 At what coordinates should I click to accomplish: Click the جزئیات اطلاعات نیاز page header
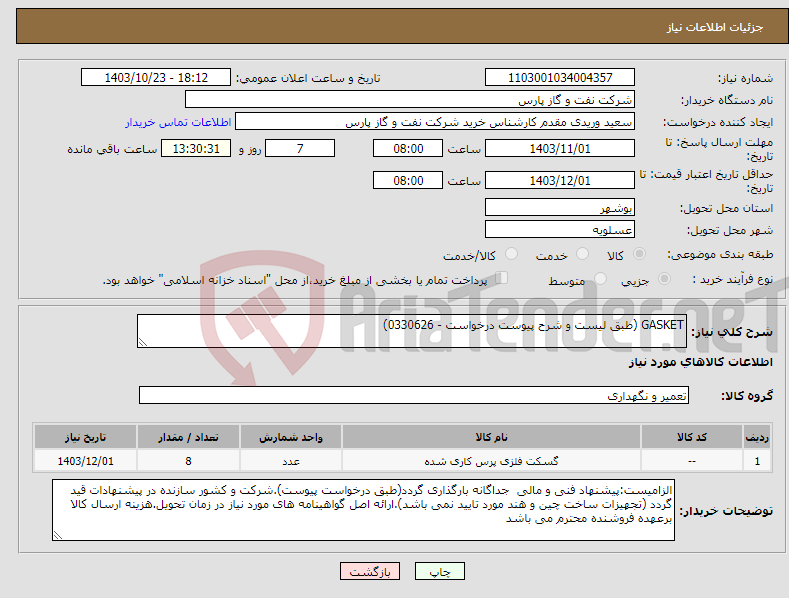pos(715,27)
